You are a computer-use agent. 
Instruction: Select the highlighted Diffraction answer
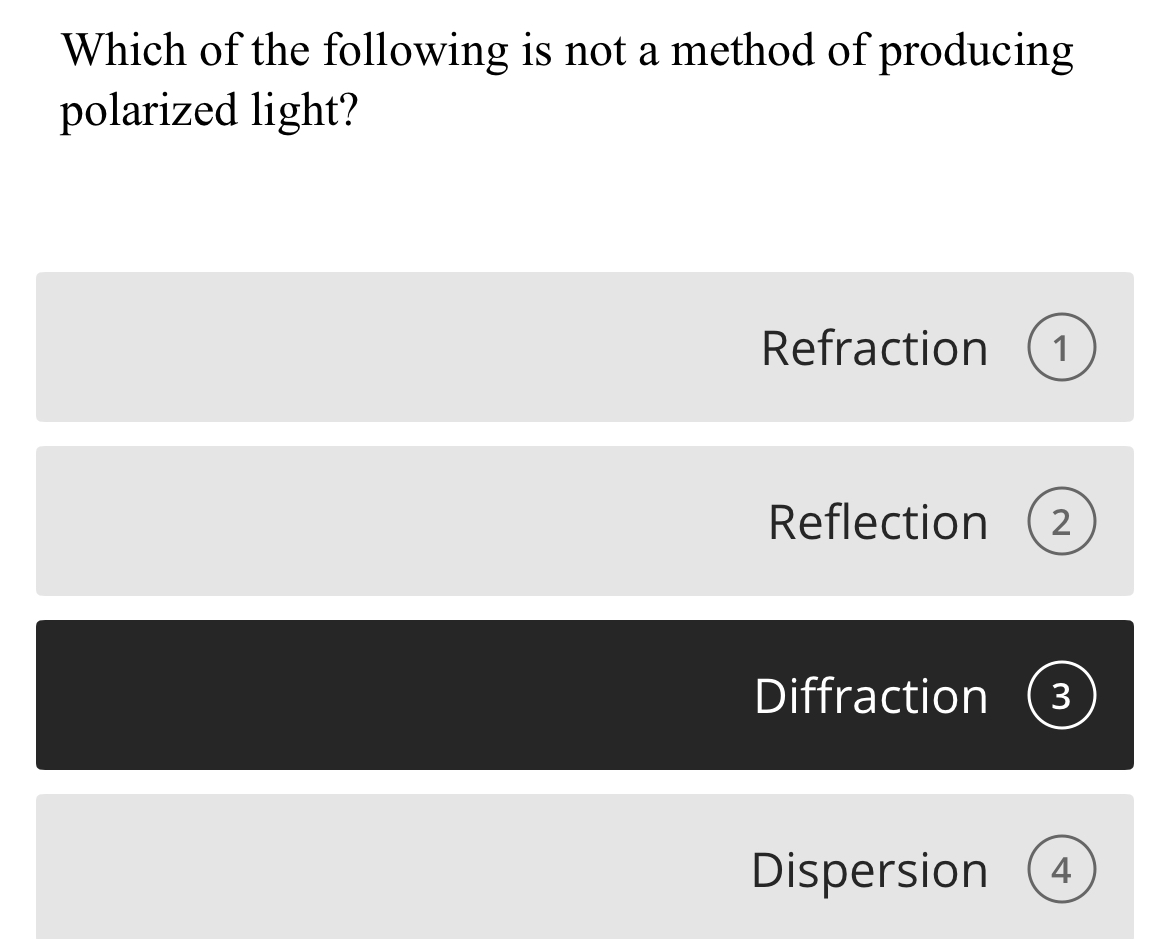[x=585, y=694]
